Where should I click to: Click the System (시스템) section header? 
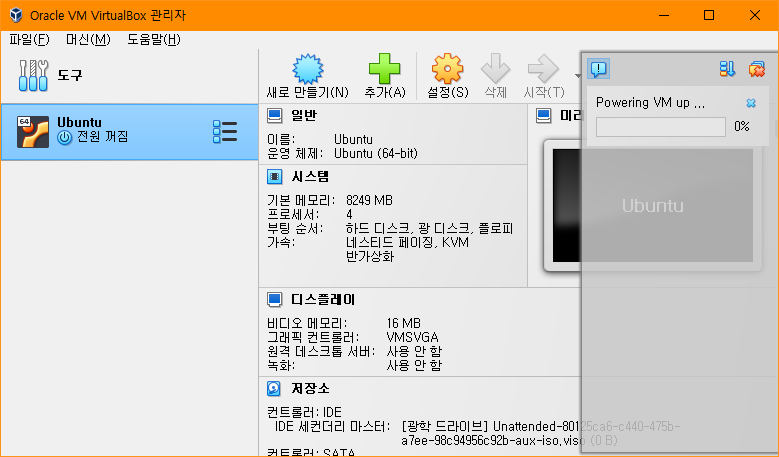(311, 176)
